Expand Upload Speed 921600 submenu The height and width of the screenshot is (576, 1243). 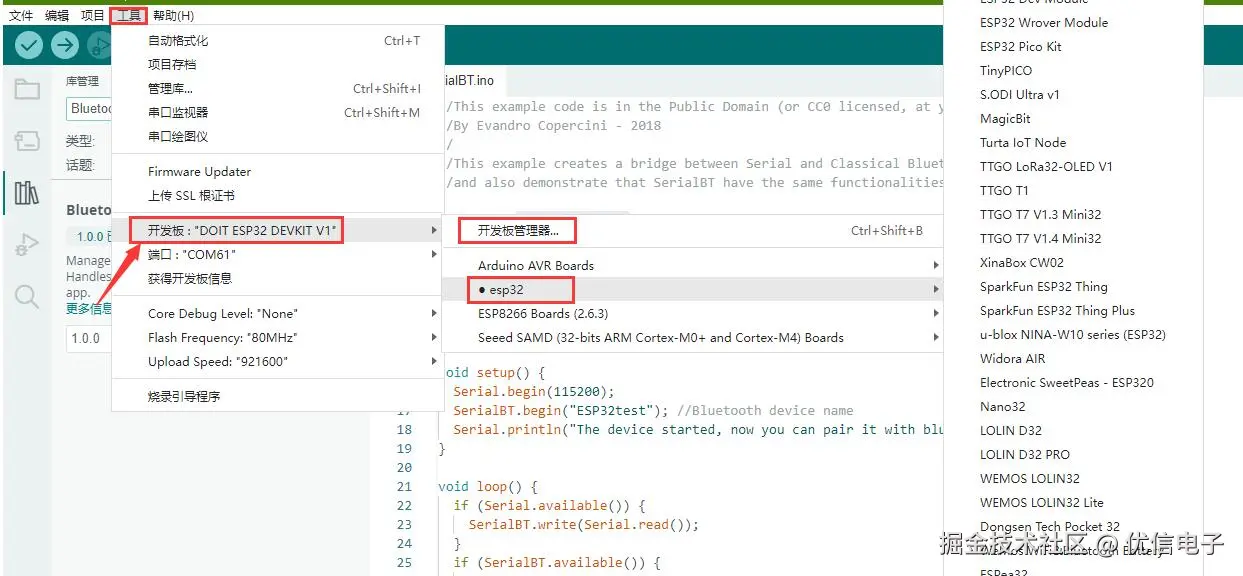coord(277,362)
